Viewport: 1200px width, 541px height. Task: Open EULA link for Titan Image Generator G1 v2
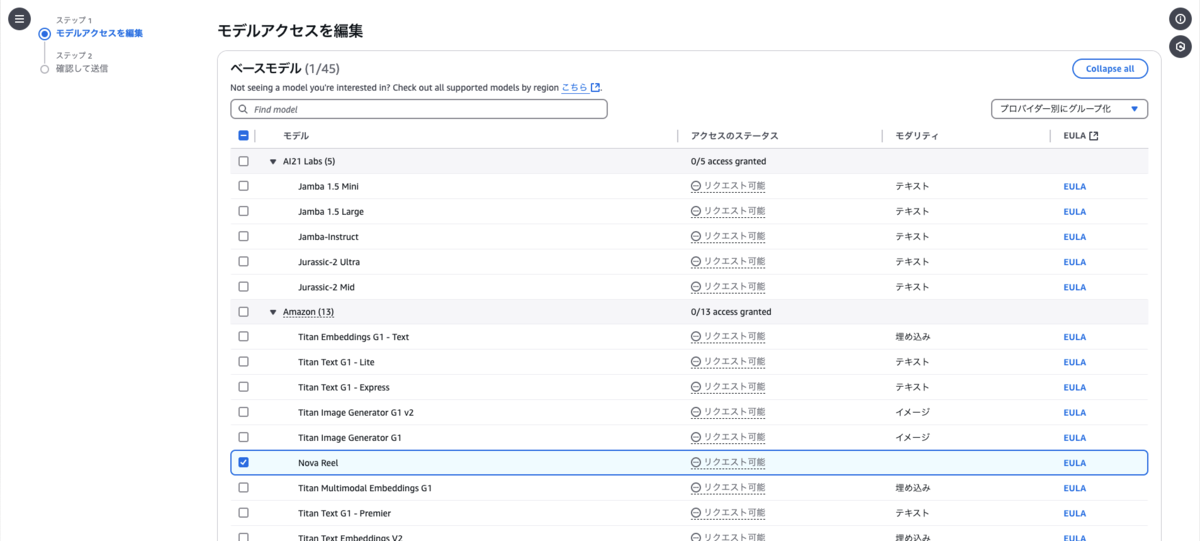click(x=1074, y=412)
